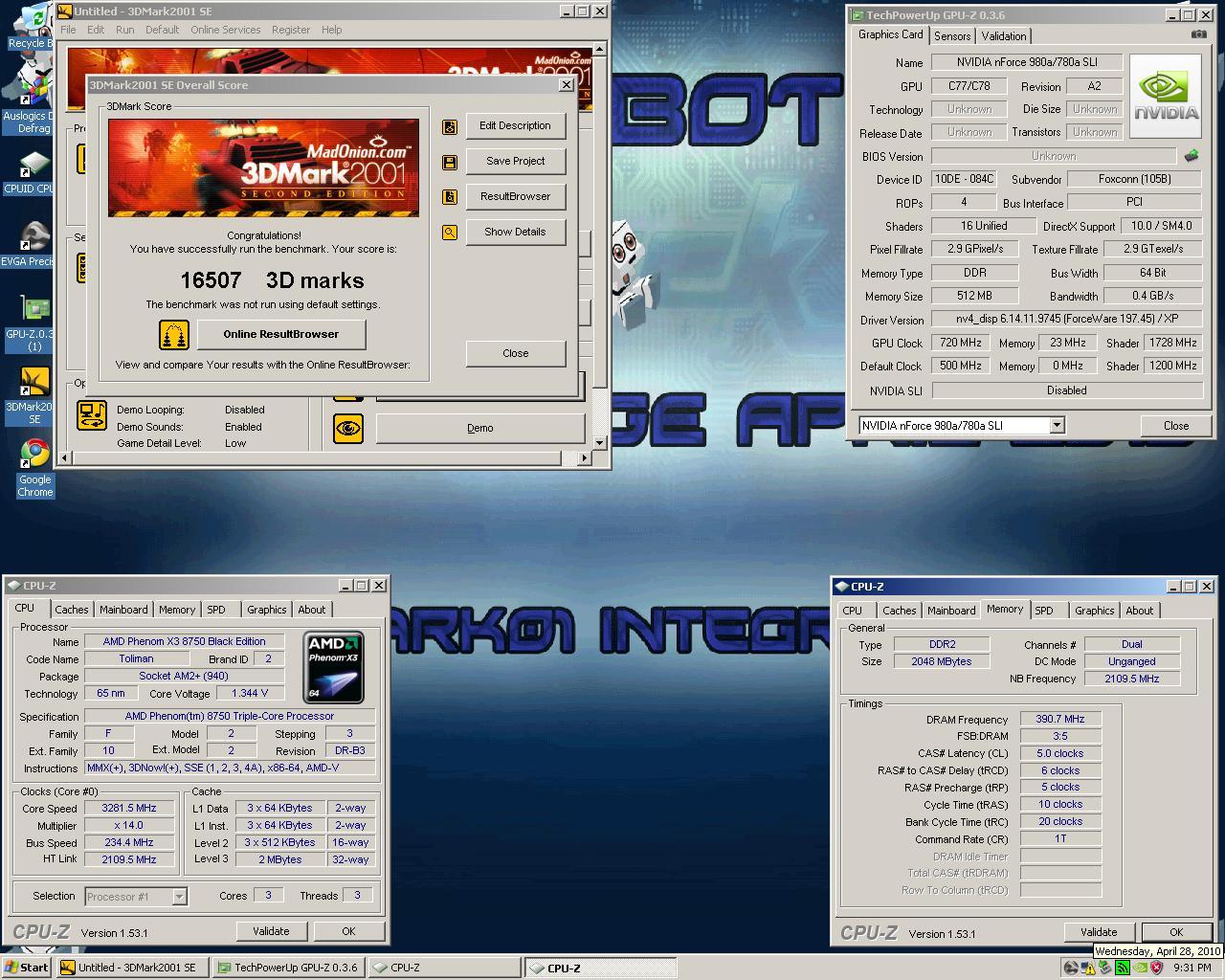Click the GPU-Z screenshot camera icon

(x=1198, y=34)
